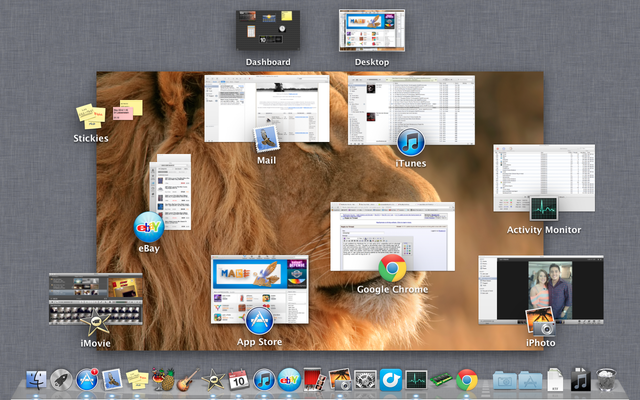Select the iPhoto window preview
Viewport: 640px width, 400px height.
click(541, 290)
